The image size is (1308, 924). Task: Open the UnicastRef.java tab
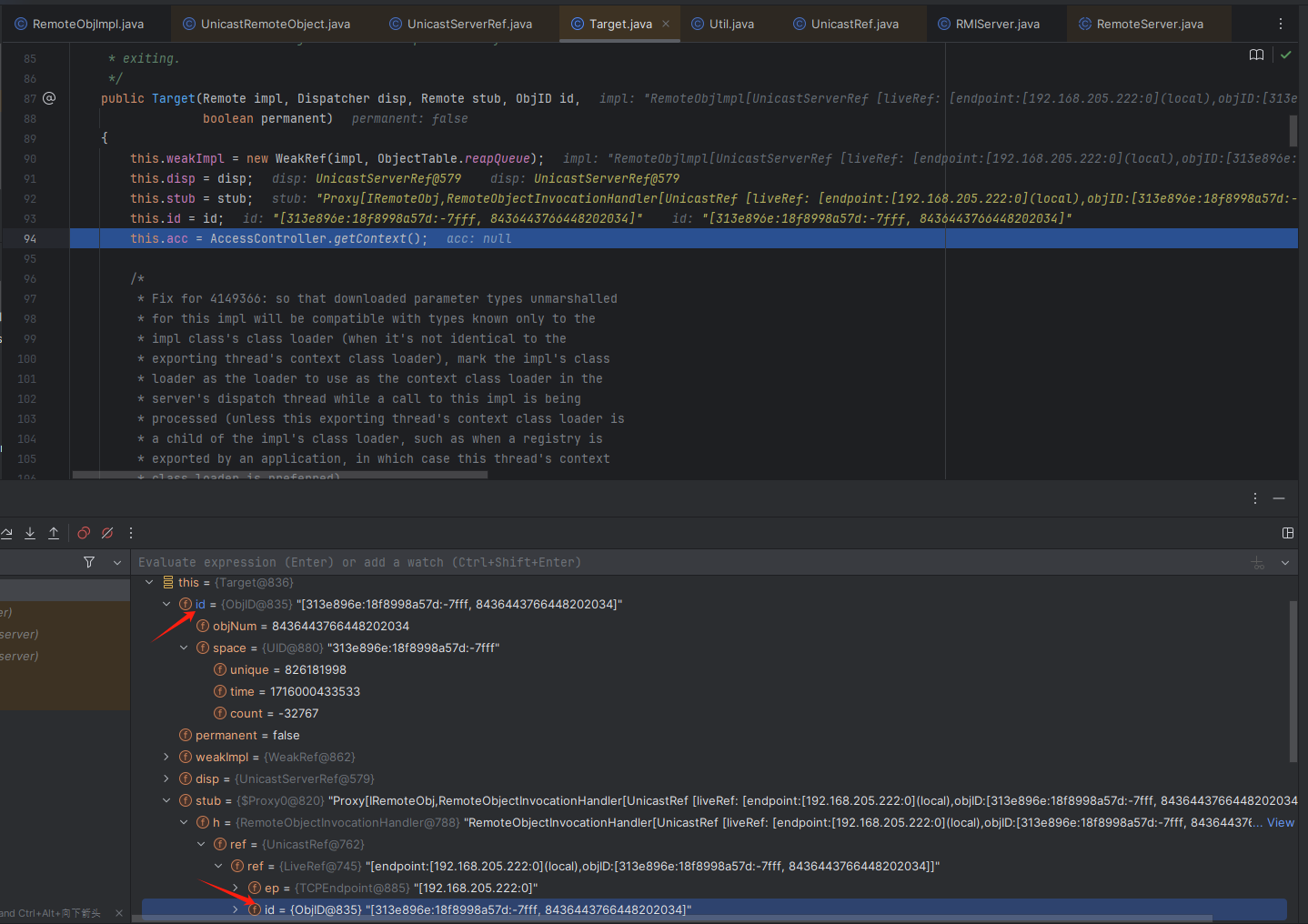click(846, 24)
